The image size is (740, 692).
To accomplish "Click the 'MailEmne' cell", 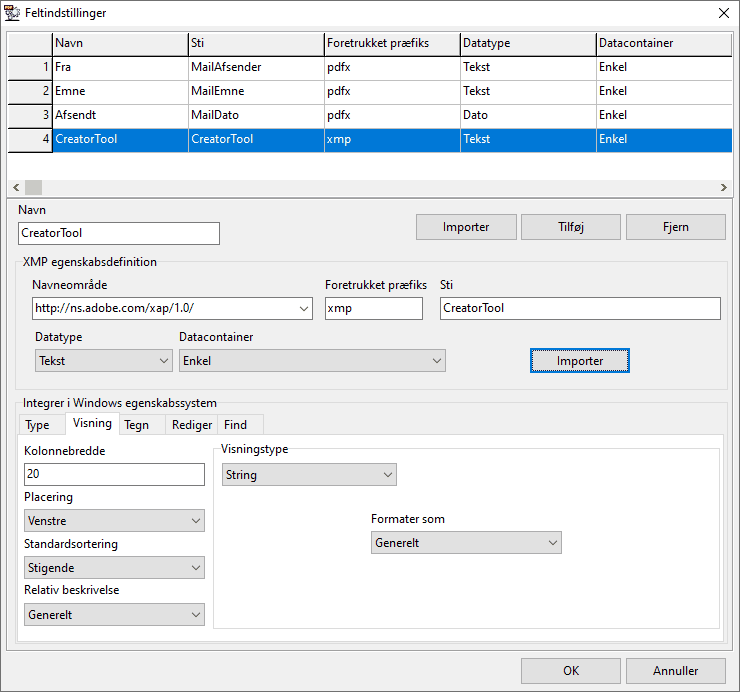I will [256, 92].
